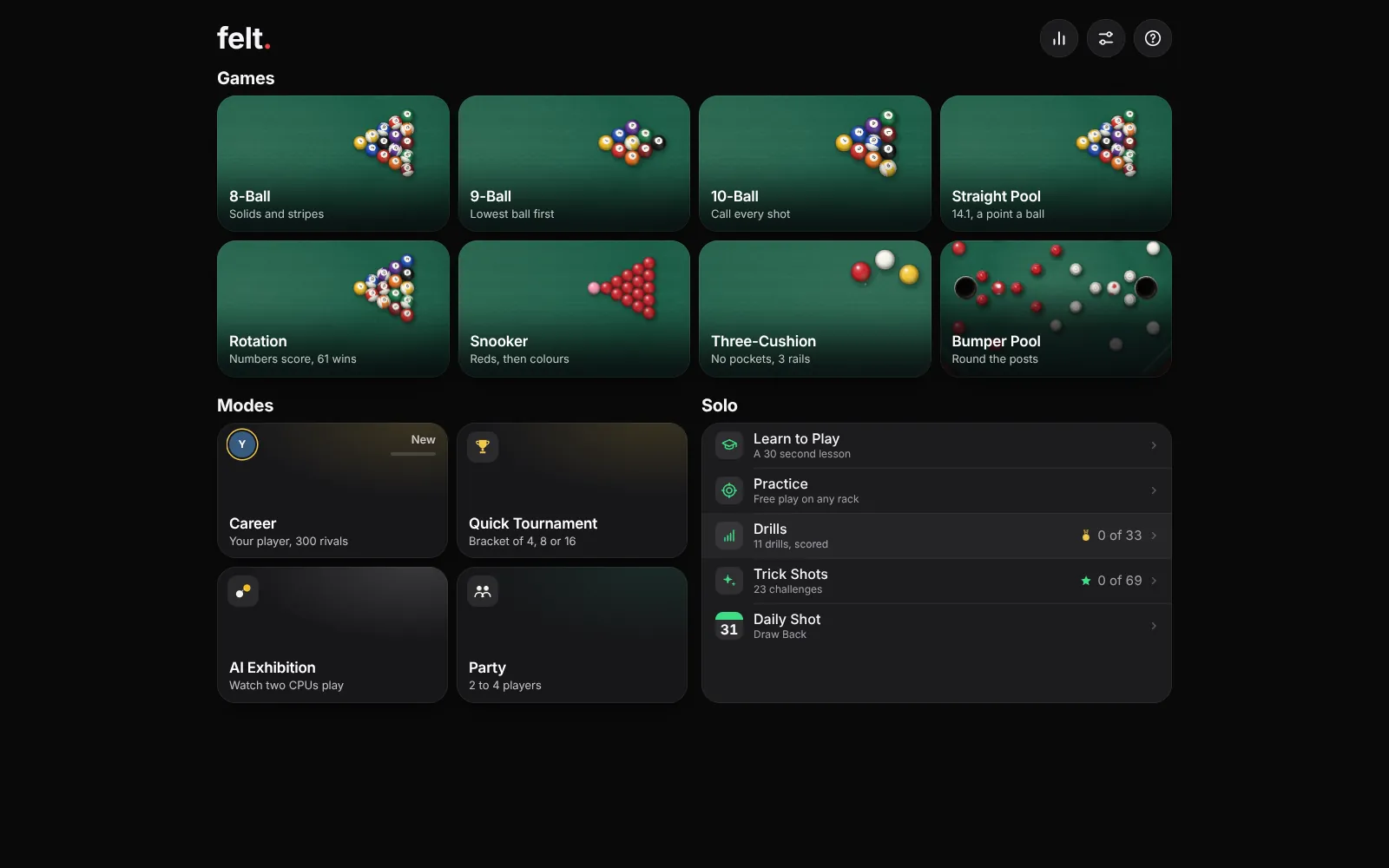Click the Trick Shots green star icon

tap(1085, 581)
